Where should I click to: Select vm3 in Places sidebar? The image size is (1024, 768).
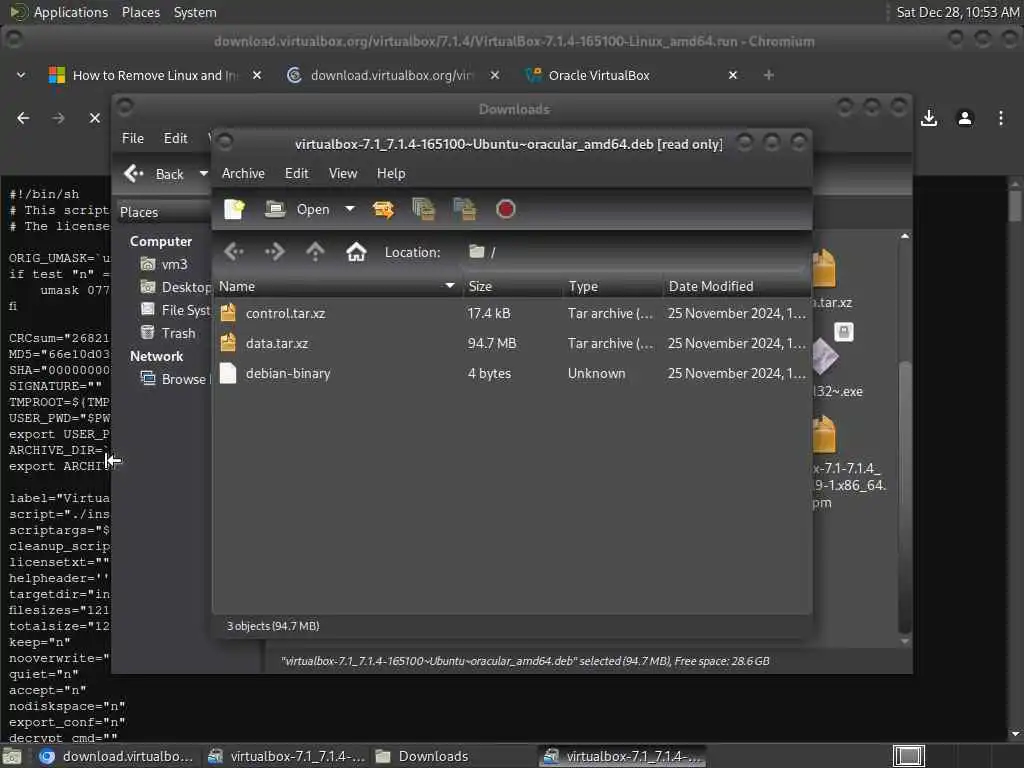(x=165, y=264)
